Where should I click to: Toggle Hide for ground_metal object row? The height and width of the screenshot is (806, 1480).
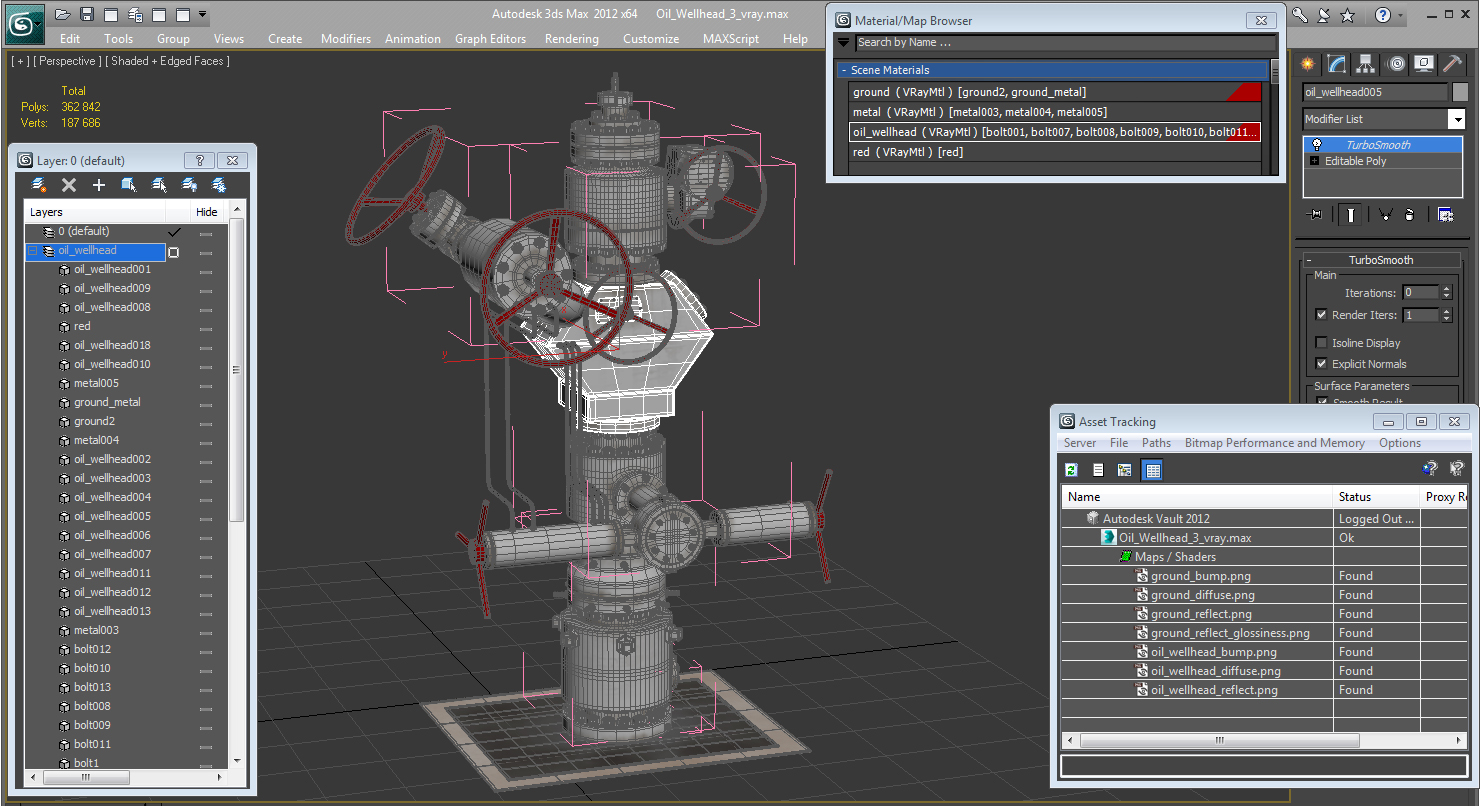tap(206, 403)
